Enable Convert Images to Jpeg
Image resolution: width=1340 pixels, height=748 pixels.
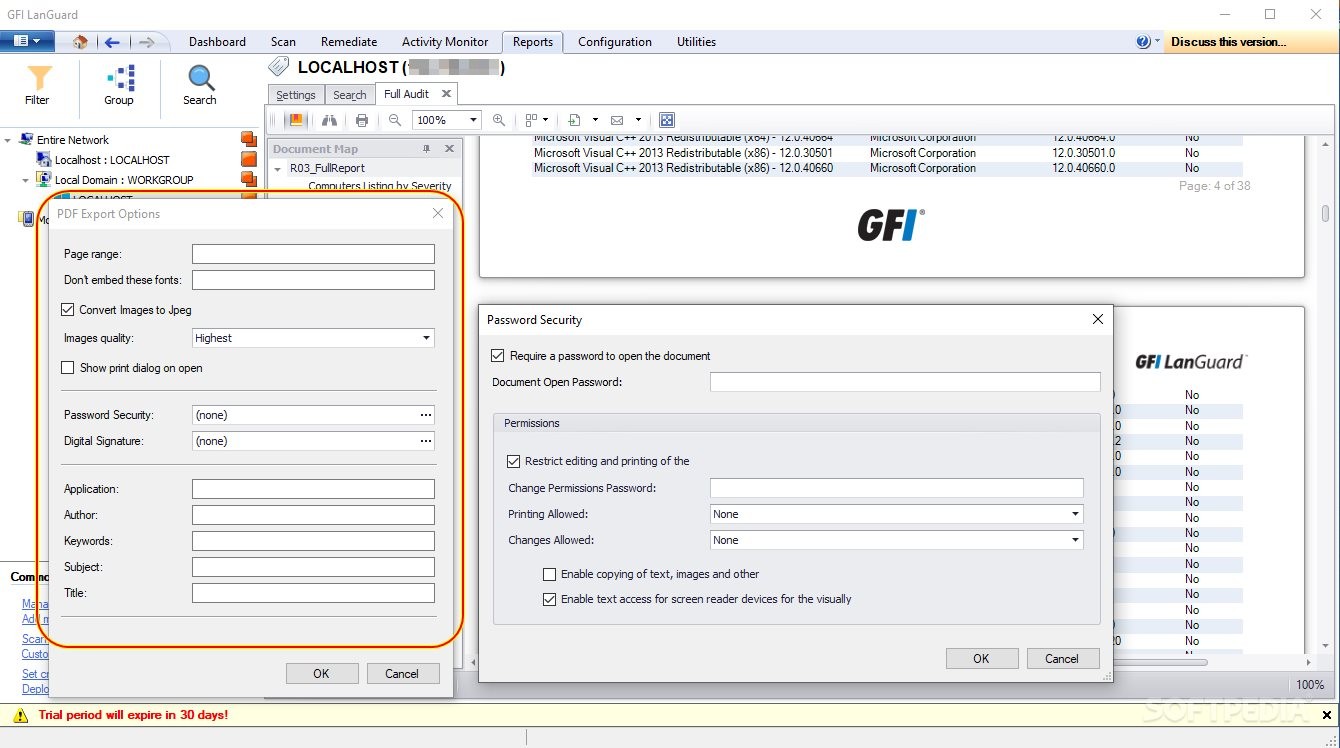pyautogui.click(x=67, y=309)
